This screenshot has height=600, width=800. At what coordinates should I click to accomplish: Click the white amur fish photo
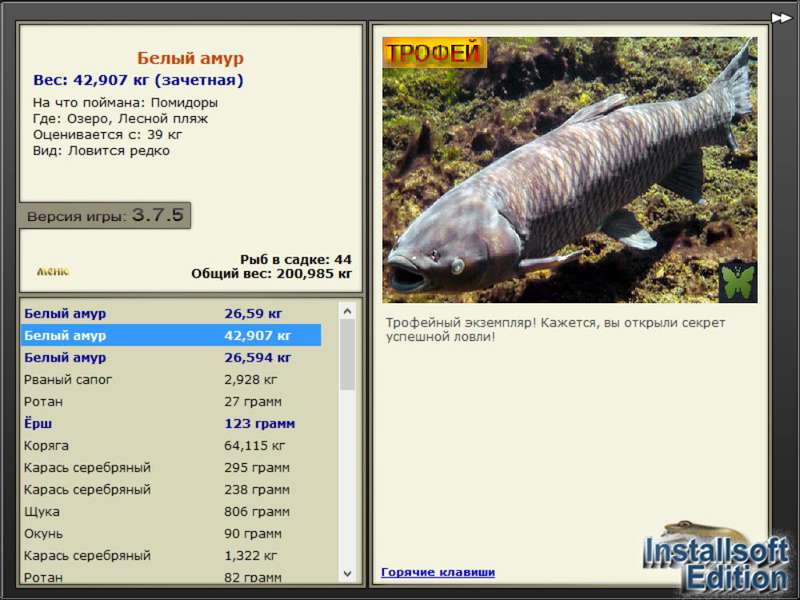(x=570, y=170)
